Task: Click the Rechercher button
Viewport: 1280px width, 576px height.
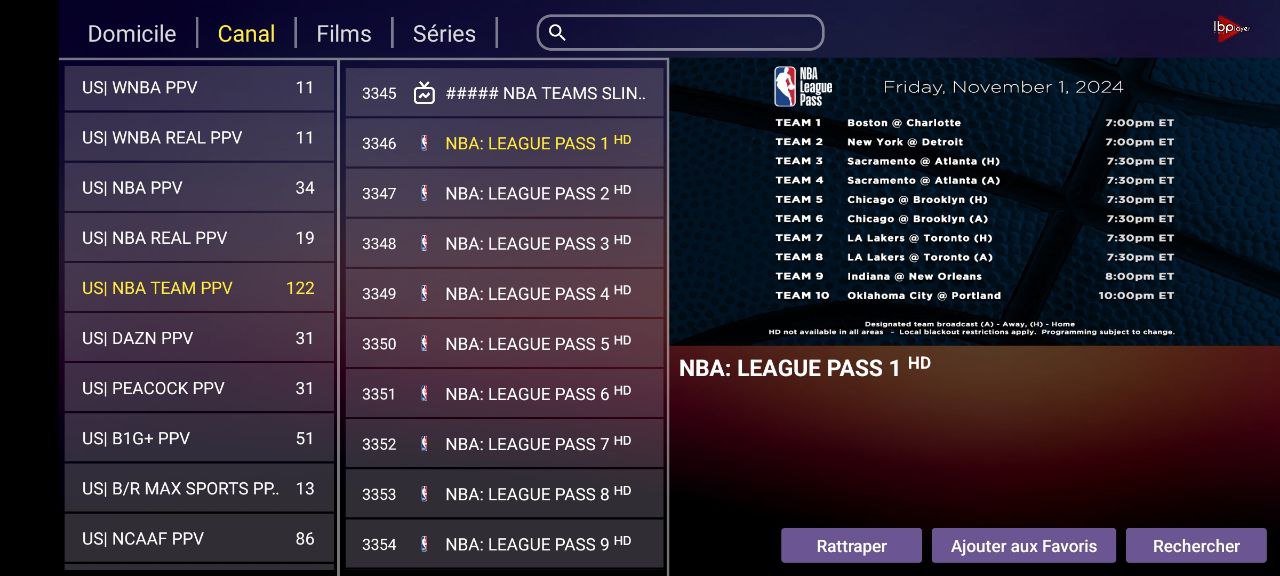Action: click(x=1196, y=546)
